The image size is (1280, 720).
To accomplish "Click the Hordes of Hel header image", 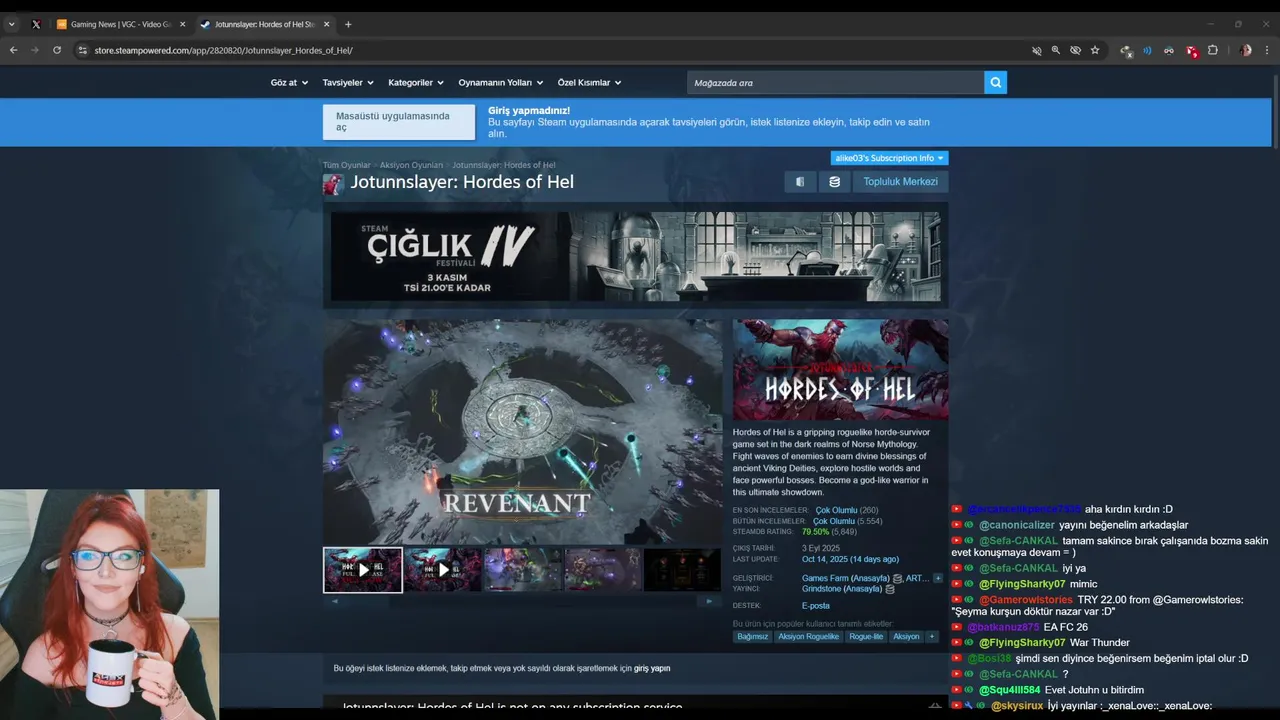I will (x=840, y=370).
